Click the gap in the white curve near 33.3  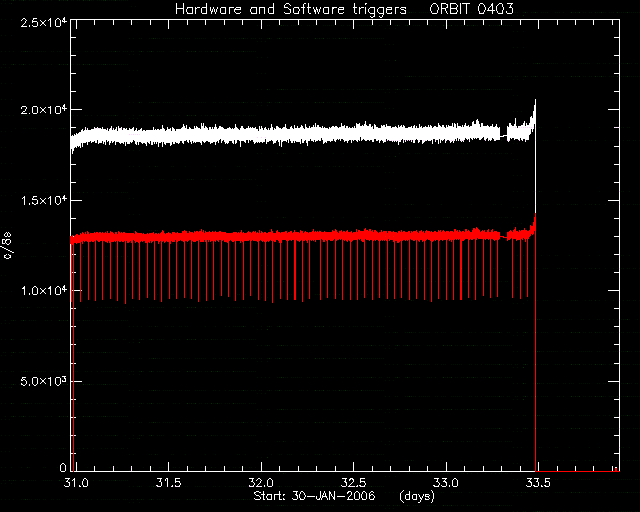504,135
